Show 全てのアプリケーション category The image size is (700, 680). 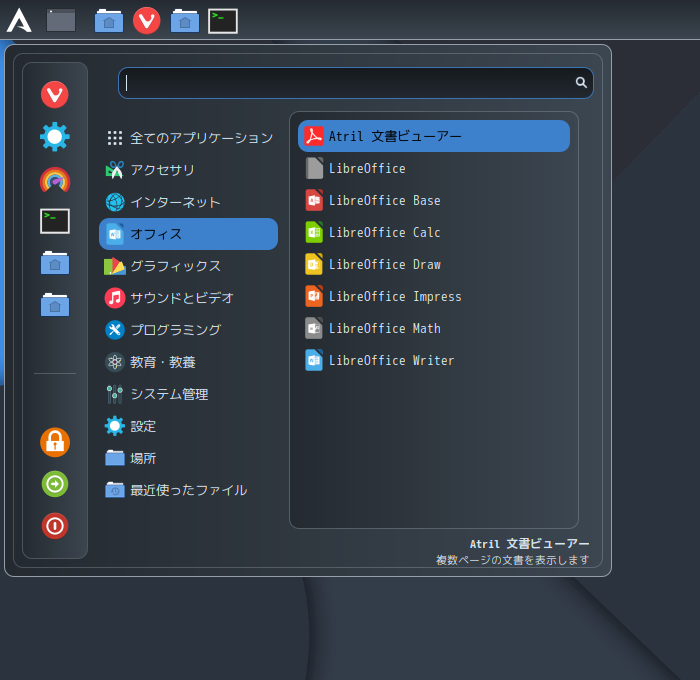[x=188, y=138]
